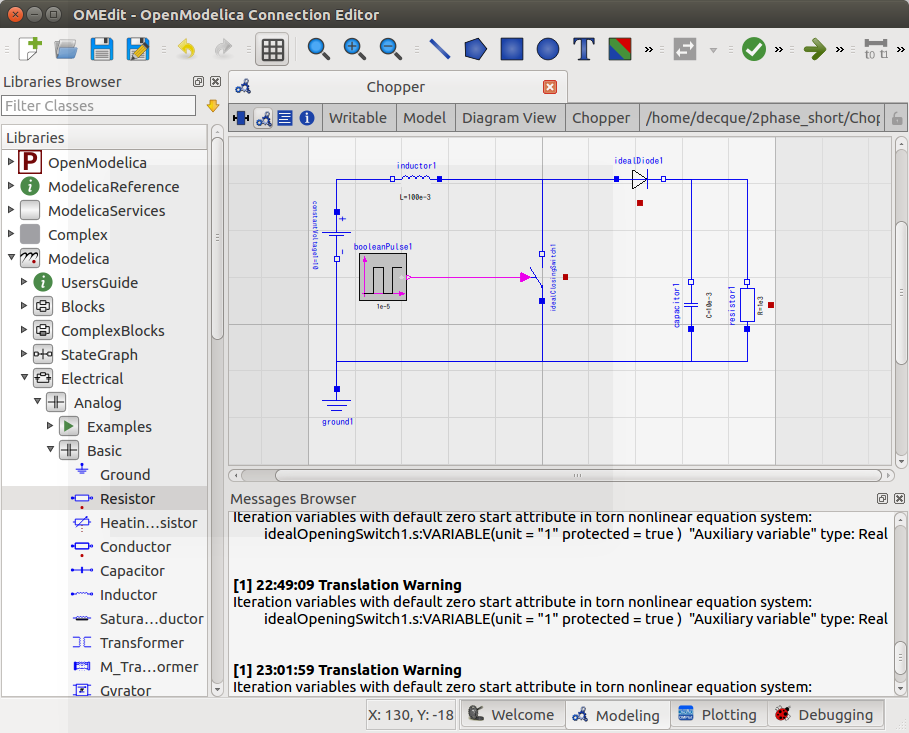The height and width of the screenshot is (733, 909).
Task: Click the diagram horizontal scrollbar
Action: pyautogui.click(x=577, y=476)
